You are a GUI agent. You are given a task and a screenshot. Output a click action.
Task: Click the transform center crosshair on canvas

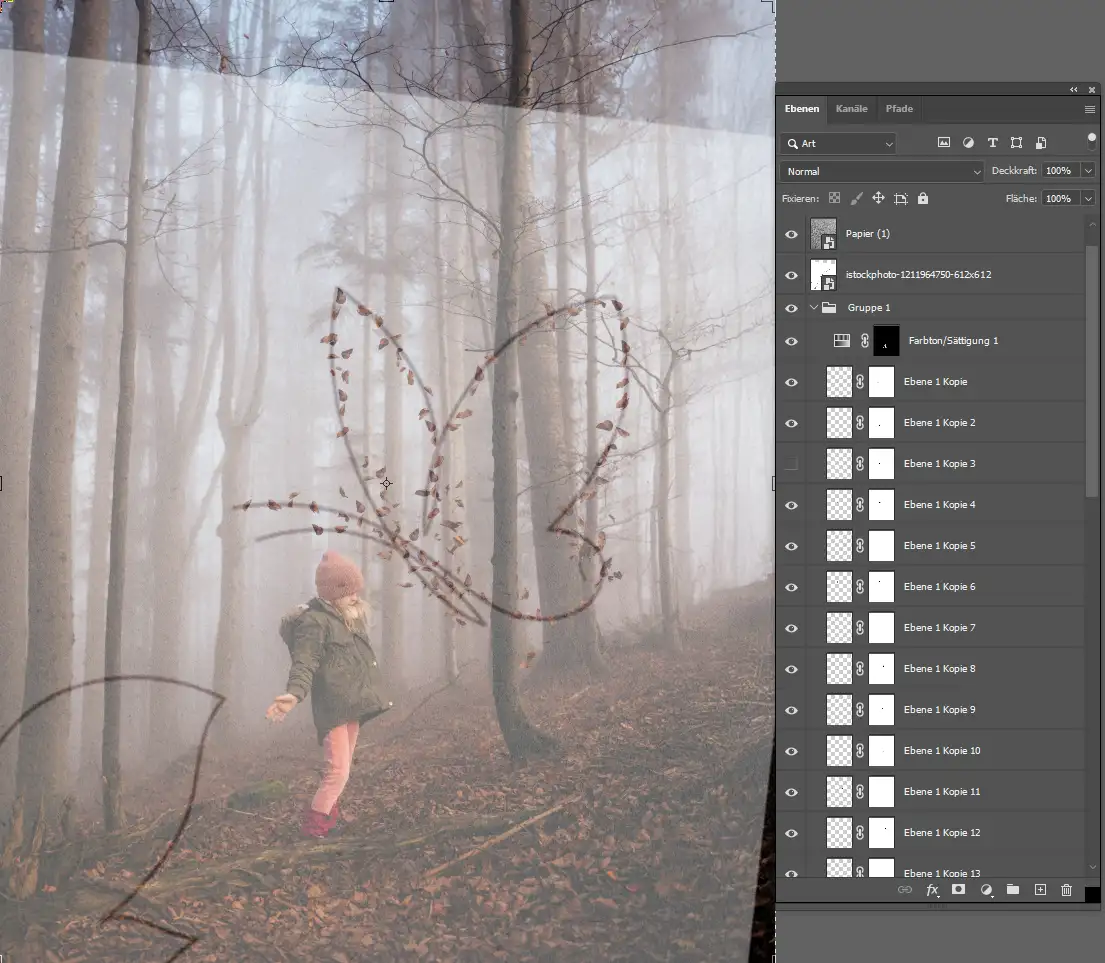pos(386,483)
